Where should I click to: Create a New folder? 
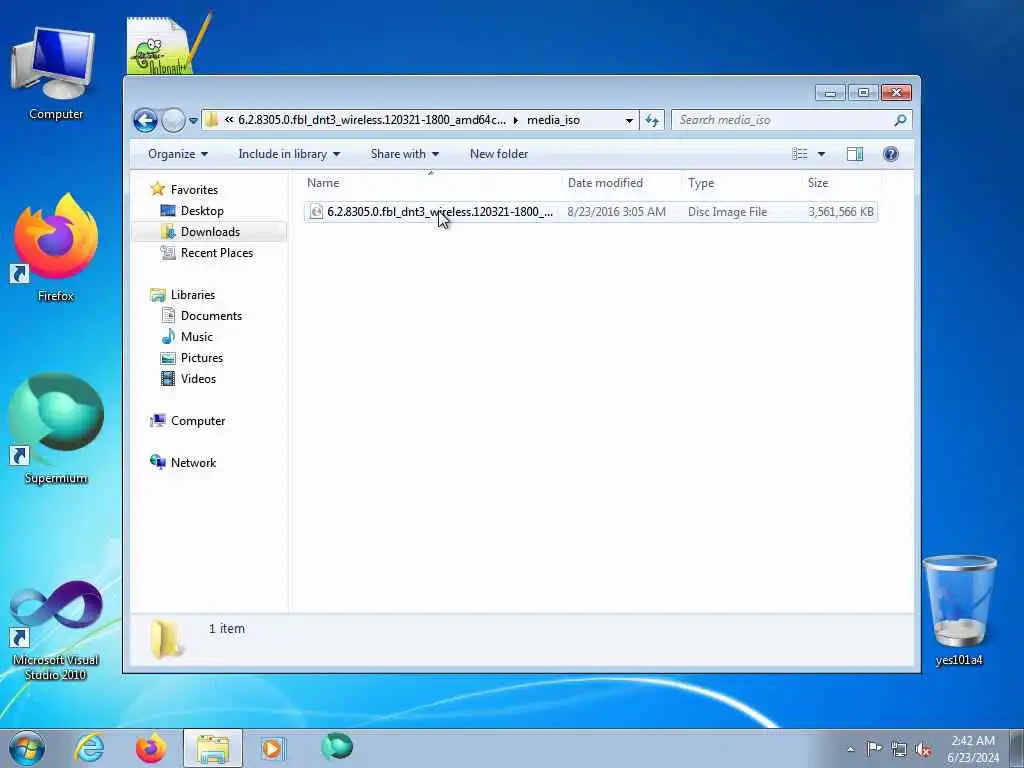[499, 154]
